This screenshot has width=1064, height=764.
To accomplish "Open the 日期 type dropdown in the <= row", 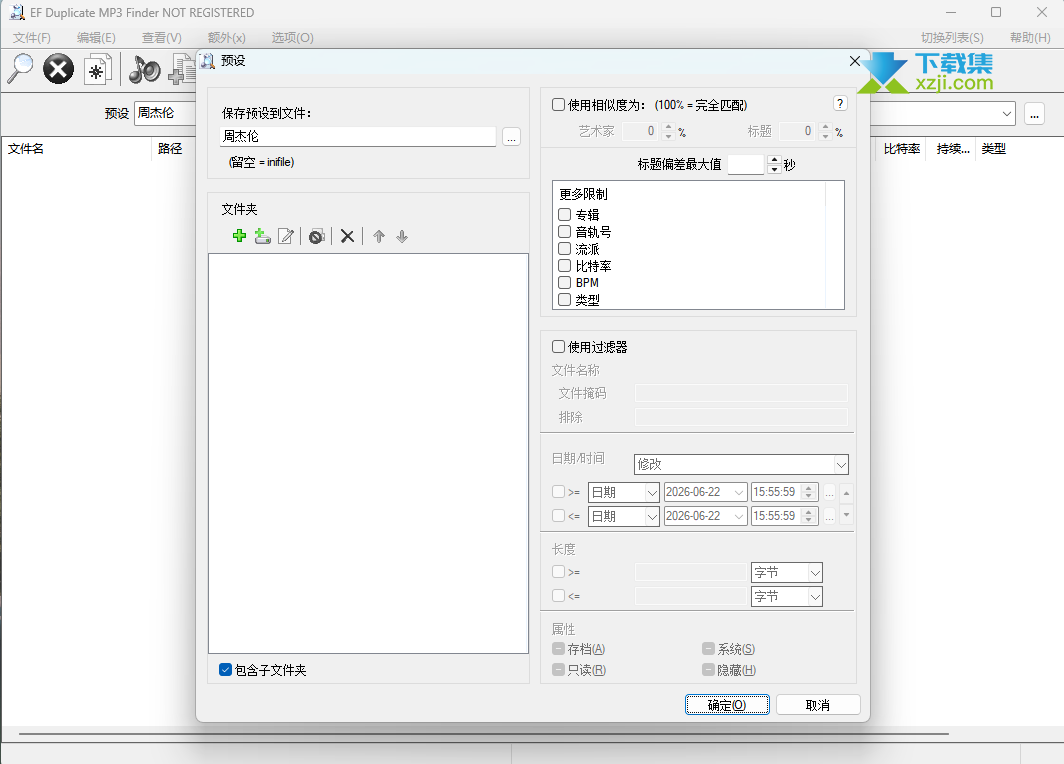I will point(624,516).
